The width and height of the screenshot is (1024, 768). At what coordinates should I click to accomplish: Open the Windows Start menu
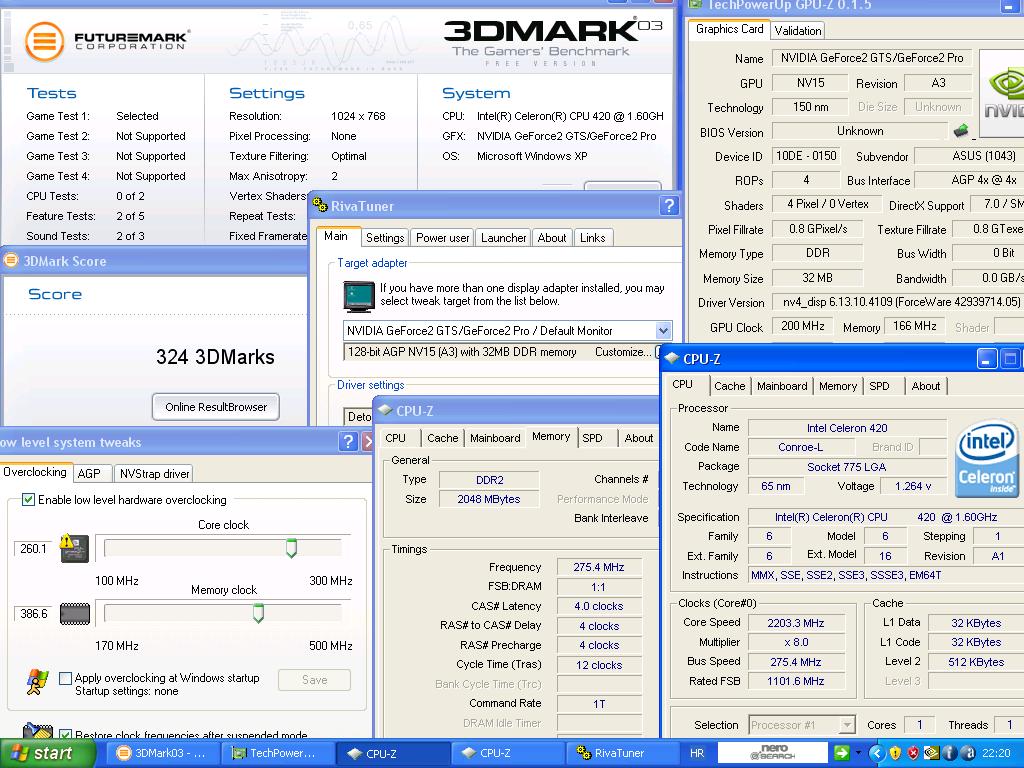48,753
